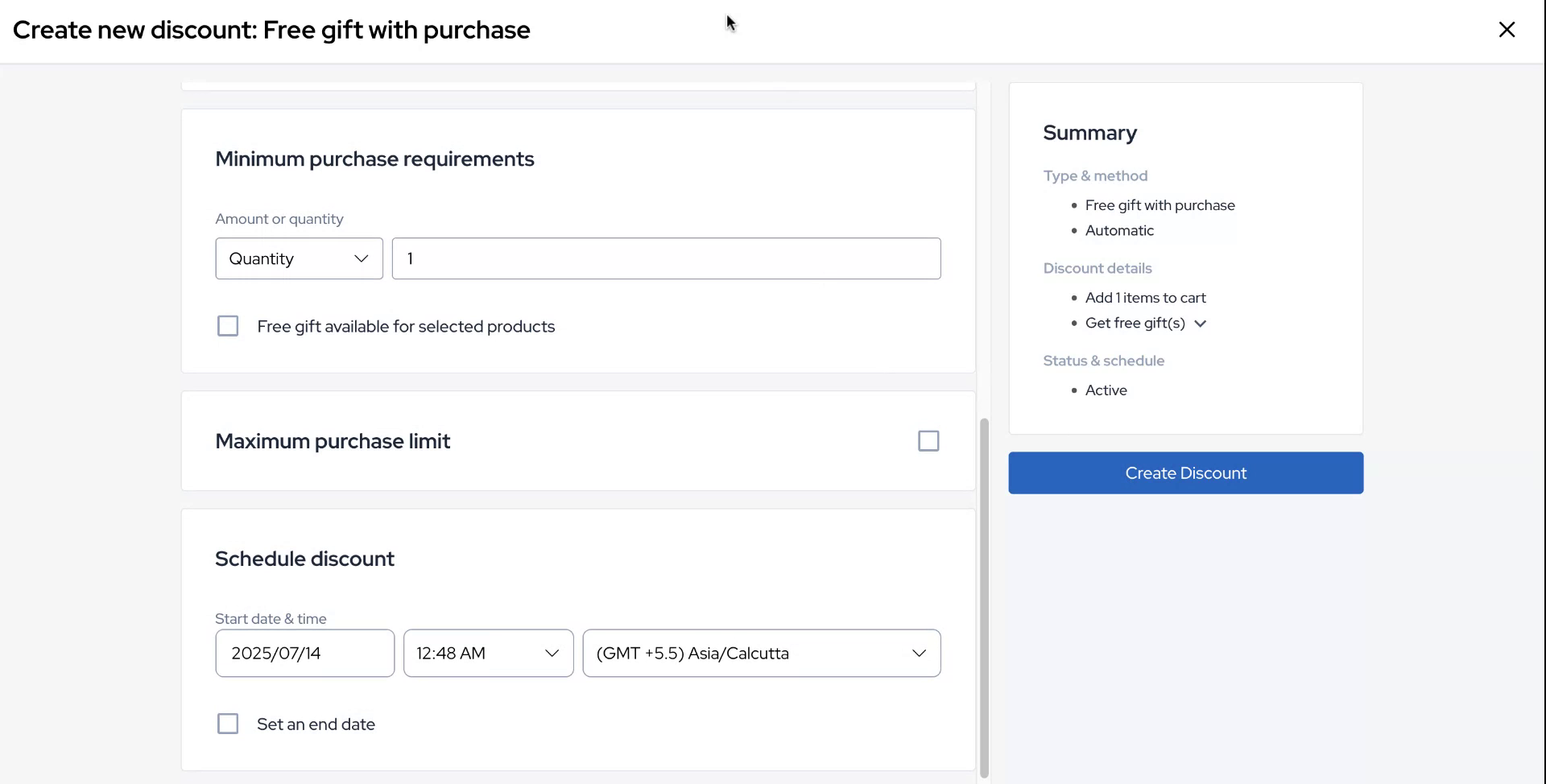
Task: Click the Add 1 items to cart summary entry
Action: 1145,298
